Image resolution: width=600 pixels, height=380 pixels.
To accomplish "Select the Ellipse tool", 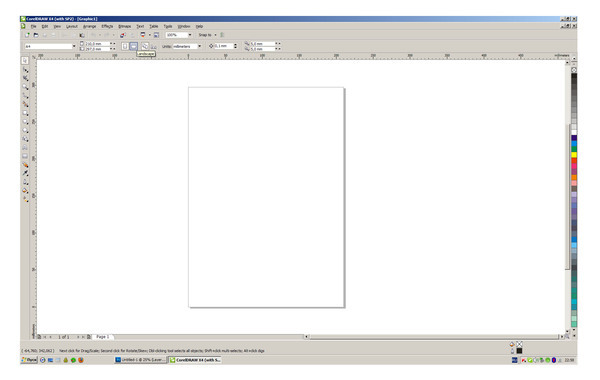I will coord(25,122).
